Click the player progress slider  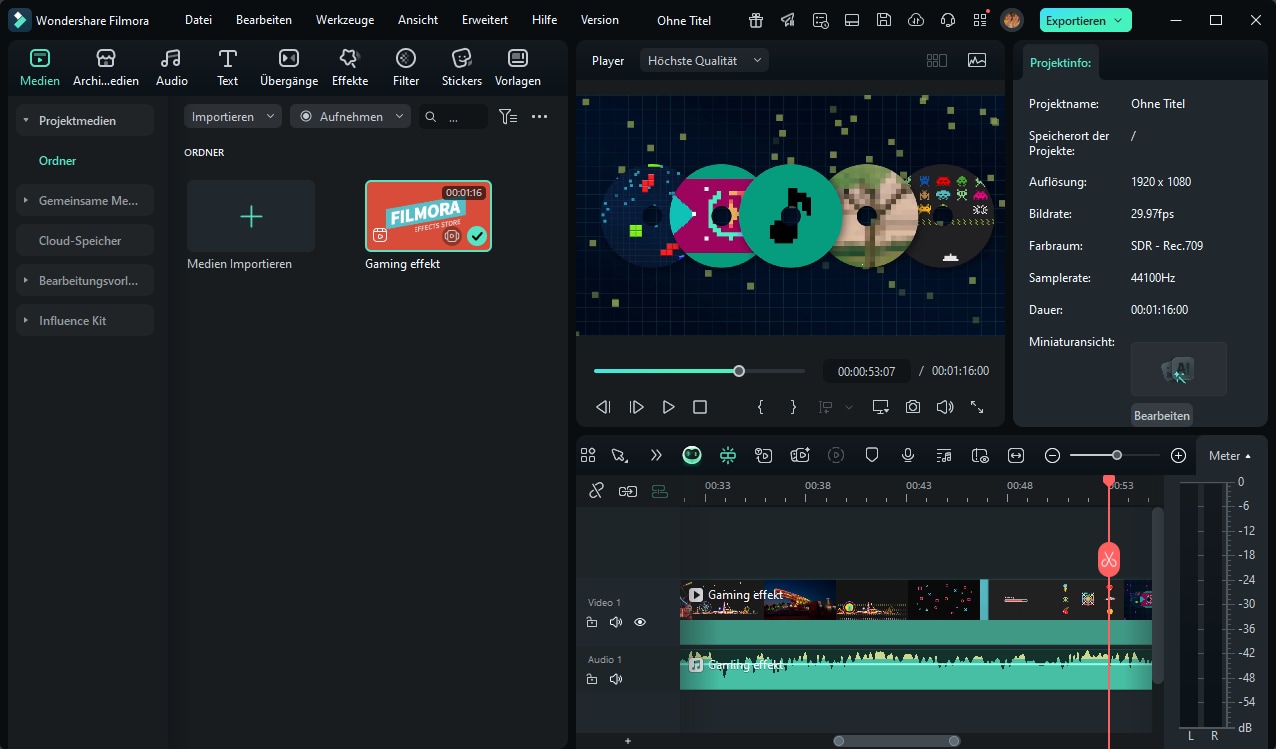click(x=699, y=371)
